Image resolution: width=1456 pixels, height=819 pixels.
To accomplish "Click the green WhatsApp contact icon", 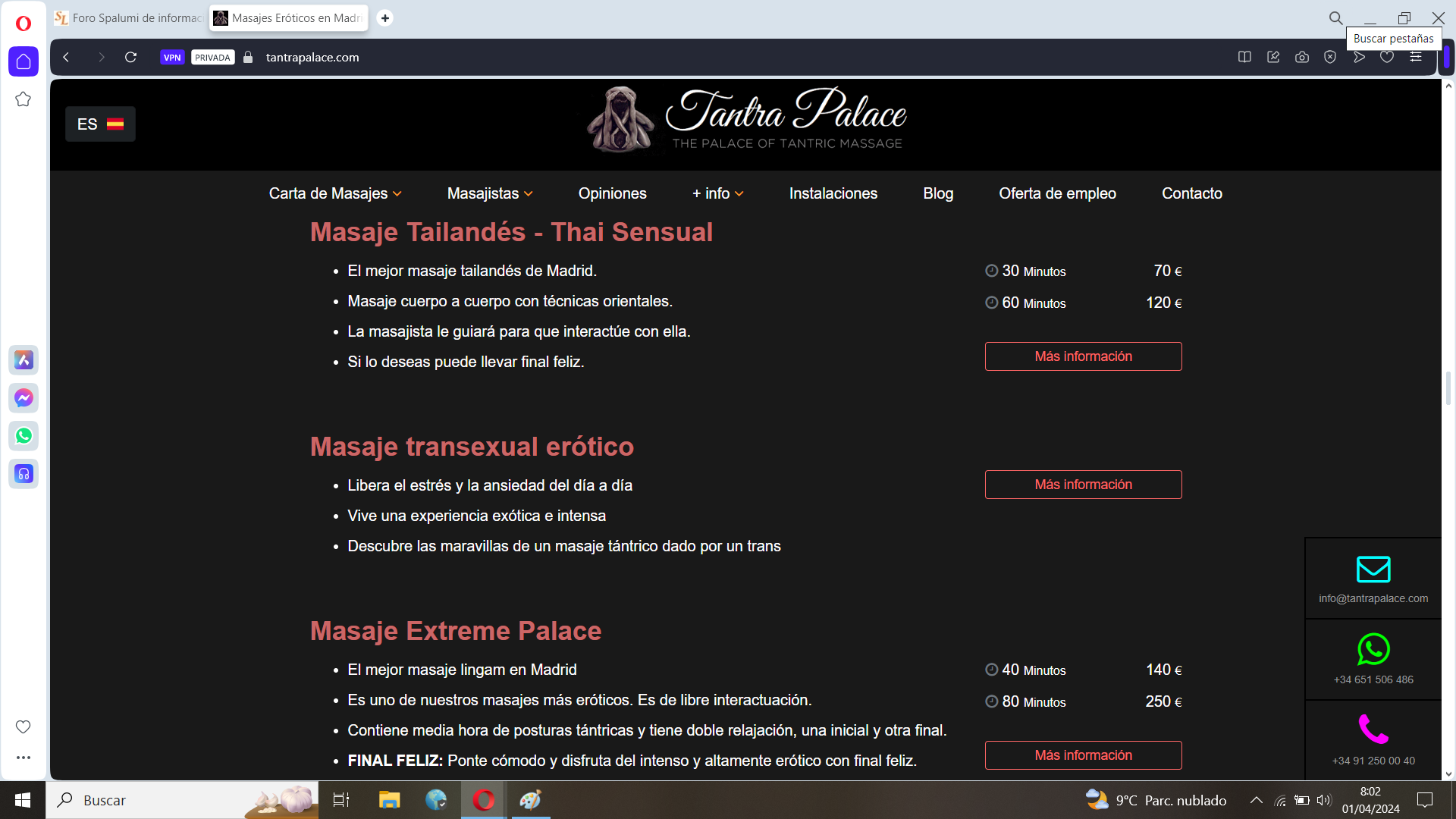I will [x=1373, y=649].
